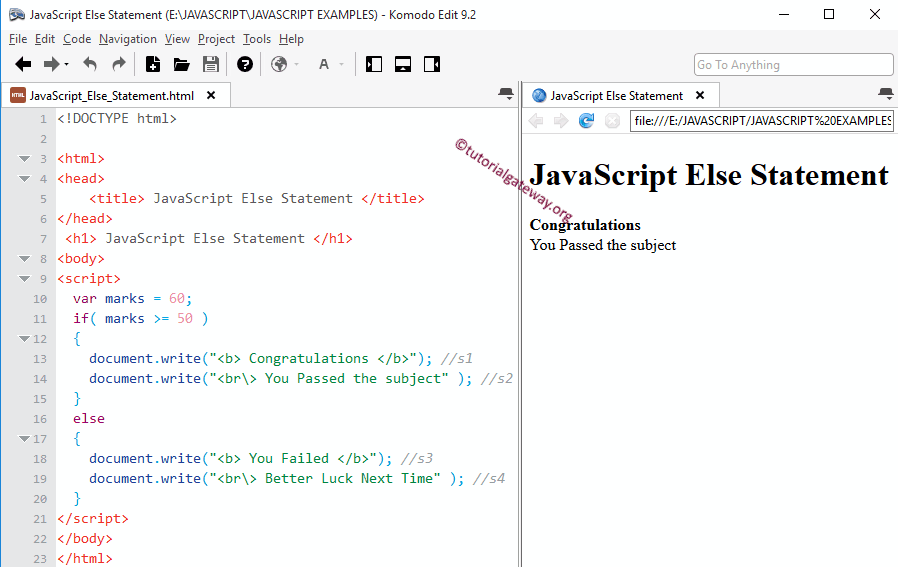Close the JavaScript_Else_Statement.html tab

[211, 95]
